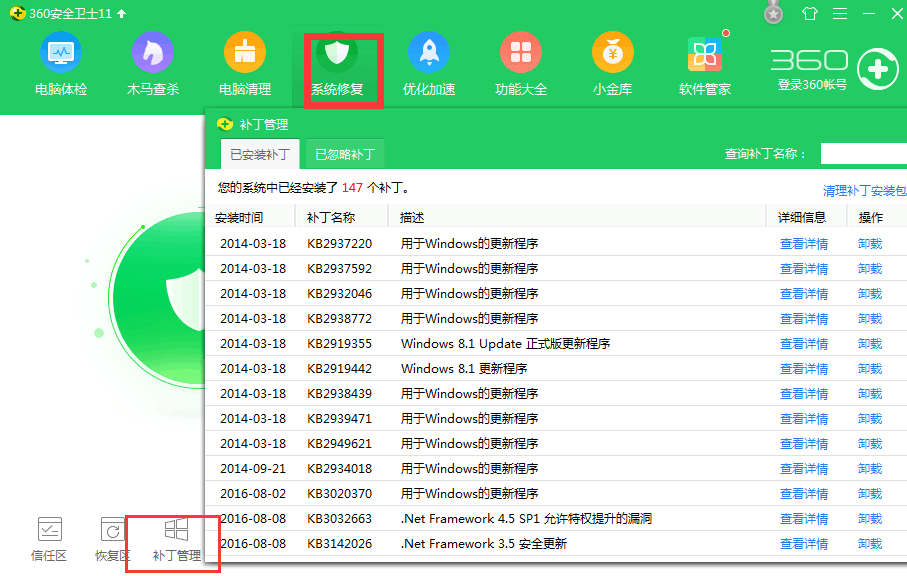Uninstall patch KB3032663
The width and height of the screenshot is (907, 576).
click(870, 519)
